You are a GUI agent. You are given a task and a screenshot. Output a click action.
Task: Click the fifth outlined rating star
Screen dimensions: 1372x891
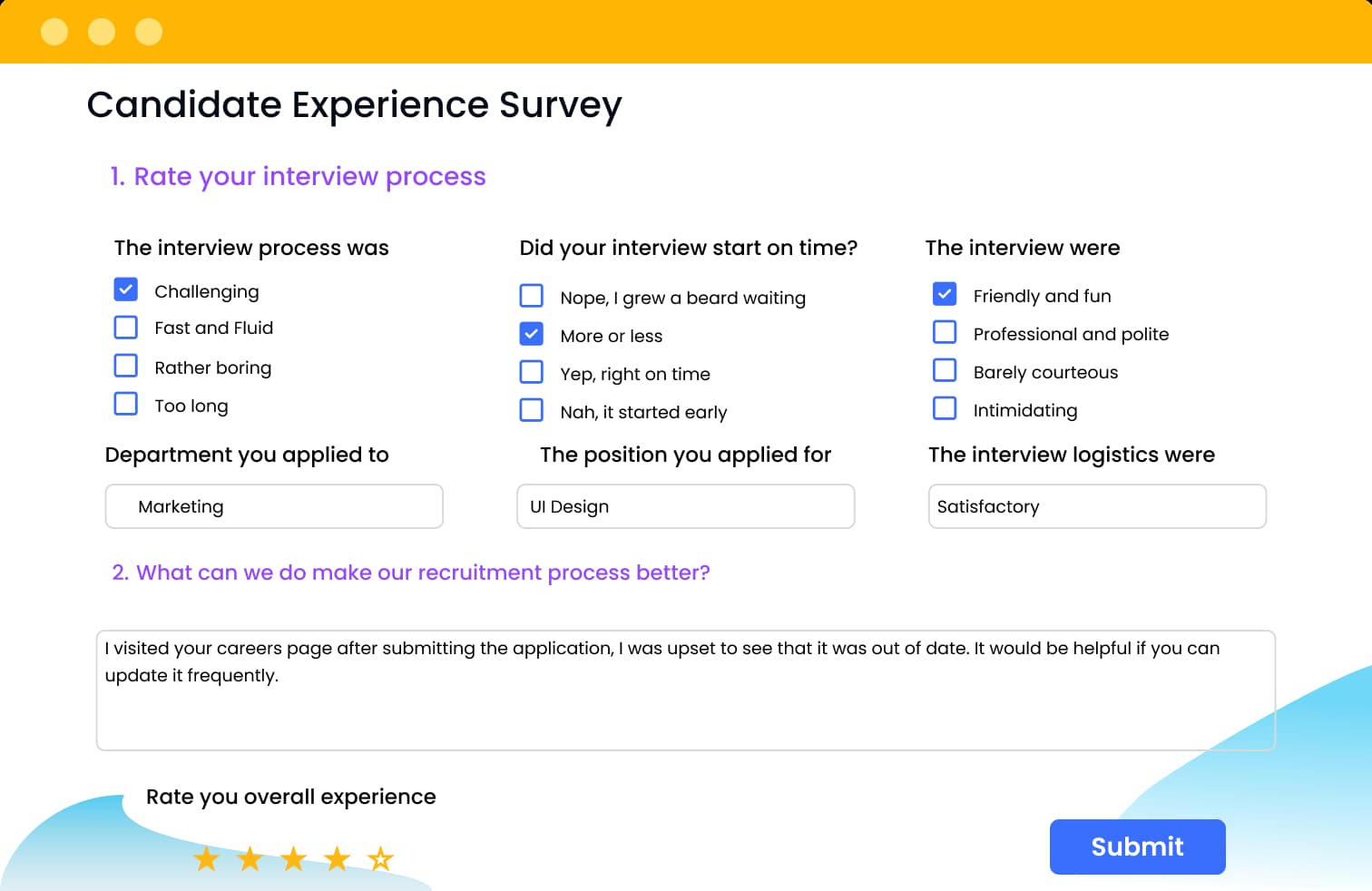click(x=381, y=858)
